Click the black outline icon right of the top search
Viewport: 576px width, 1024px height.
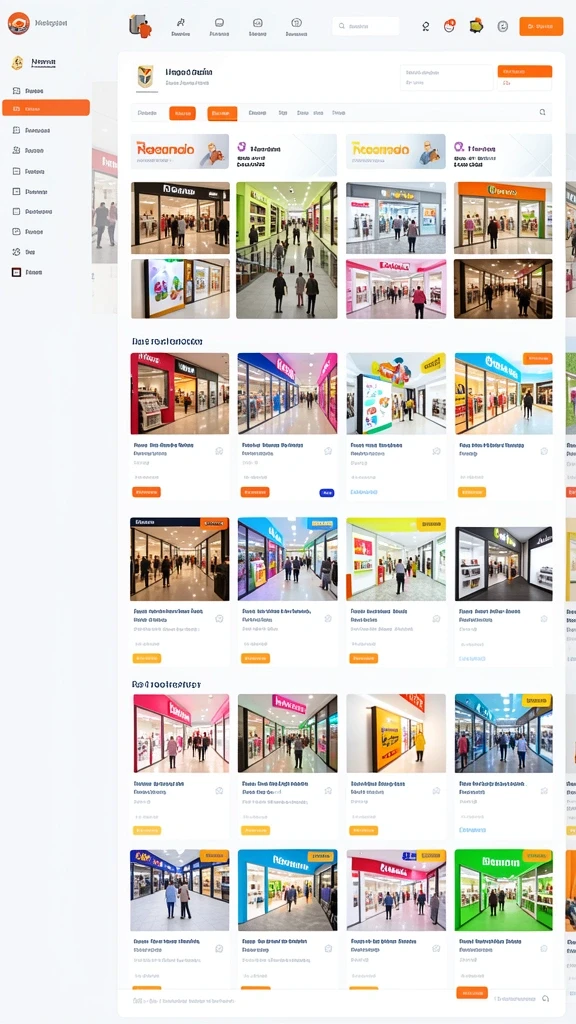click(x=426, y=26)
